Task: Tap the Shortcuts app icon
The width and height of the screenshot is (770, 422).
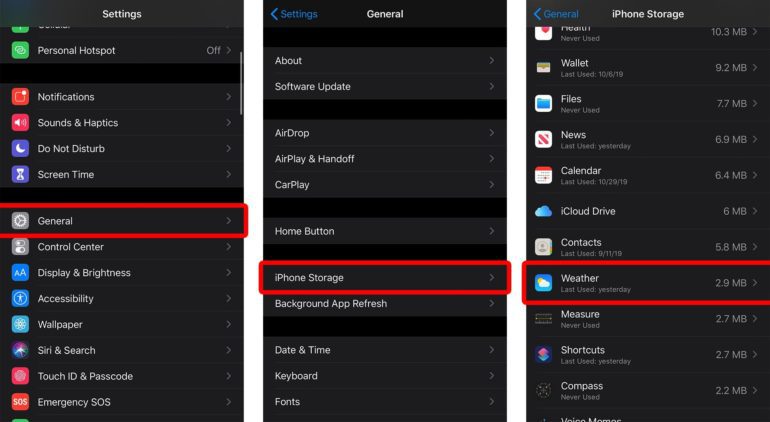Action: click(x=543, y=354)
